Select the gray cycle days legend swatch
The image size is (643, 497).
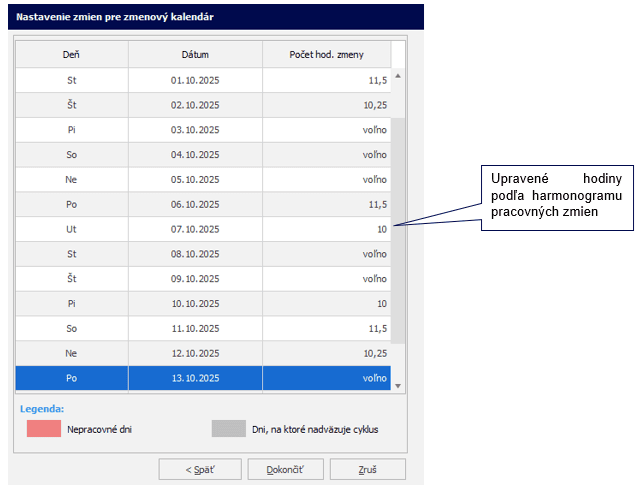pos(228,429)
